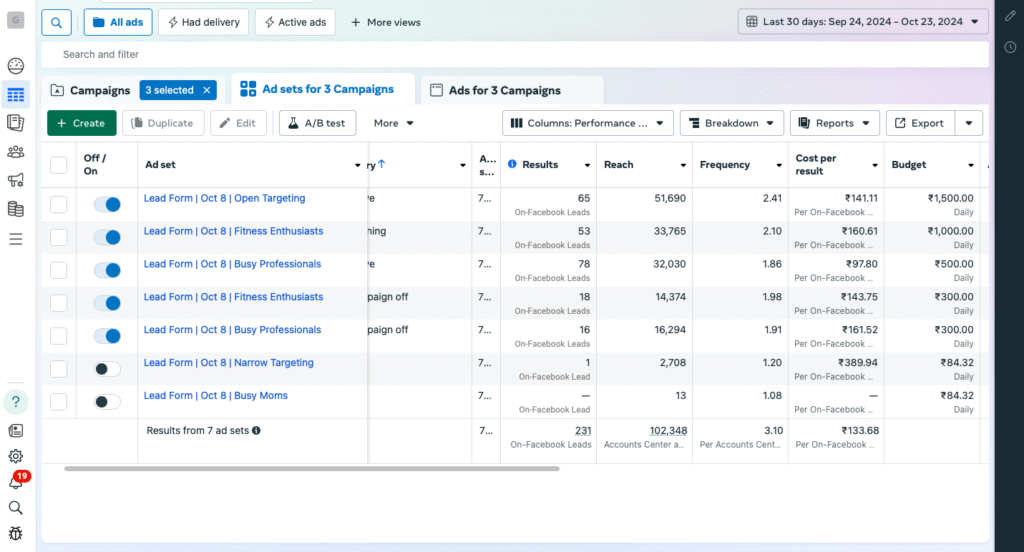Check the box for Busy Moms ad set
The height and width of the screenshot is (552, 1024).
point(59,402)
